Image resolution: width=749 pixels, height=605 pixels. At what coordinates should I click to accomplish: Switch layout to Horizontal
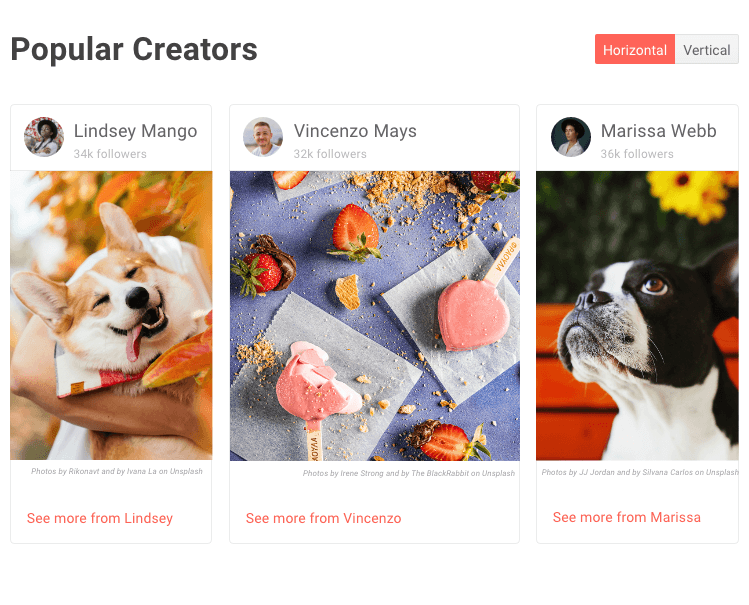(x=634, y=49)
